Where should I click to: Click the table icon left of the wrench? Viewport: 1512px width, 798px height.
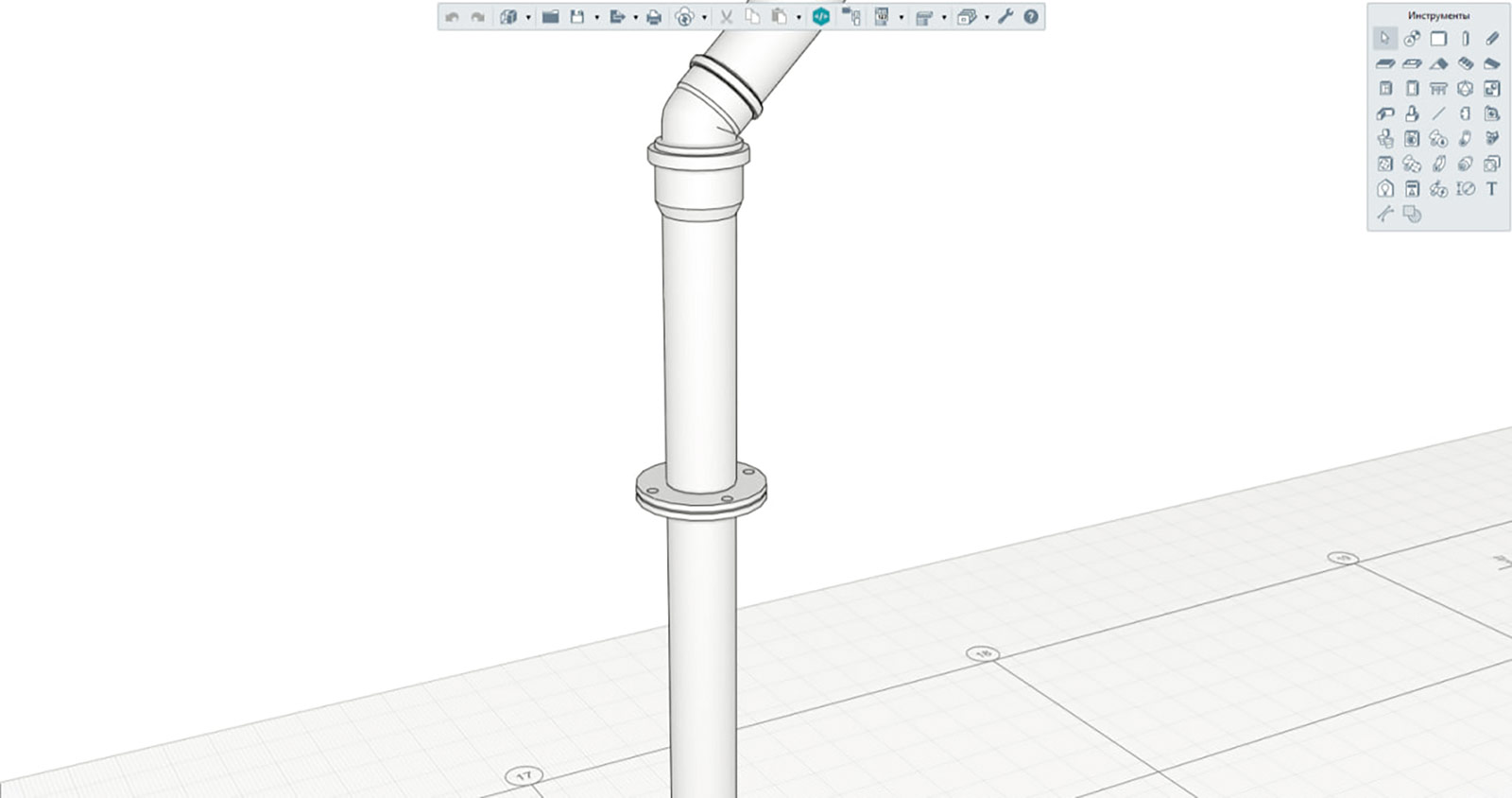pos(882,17)
